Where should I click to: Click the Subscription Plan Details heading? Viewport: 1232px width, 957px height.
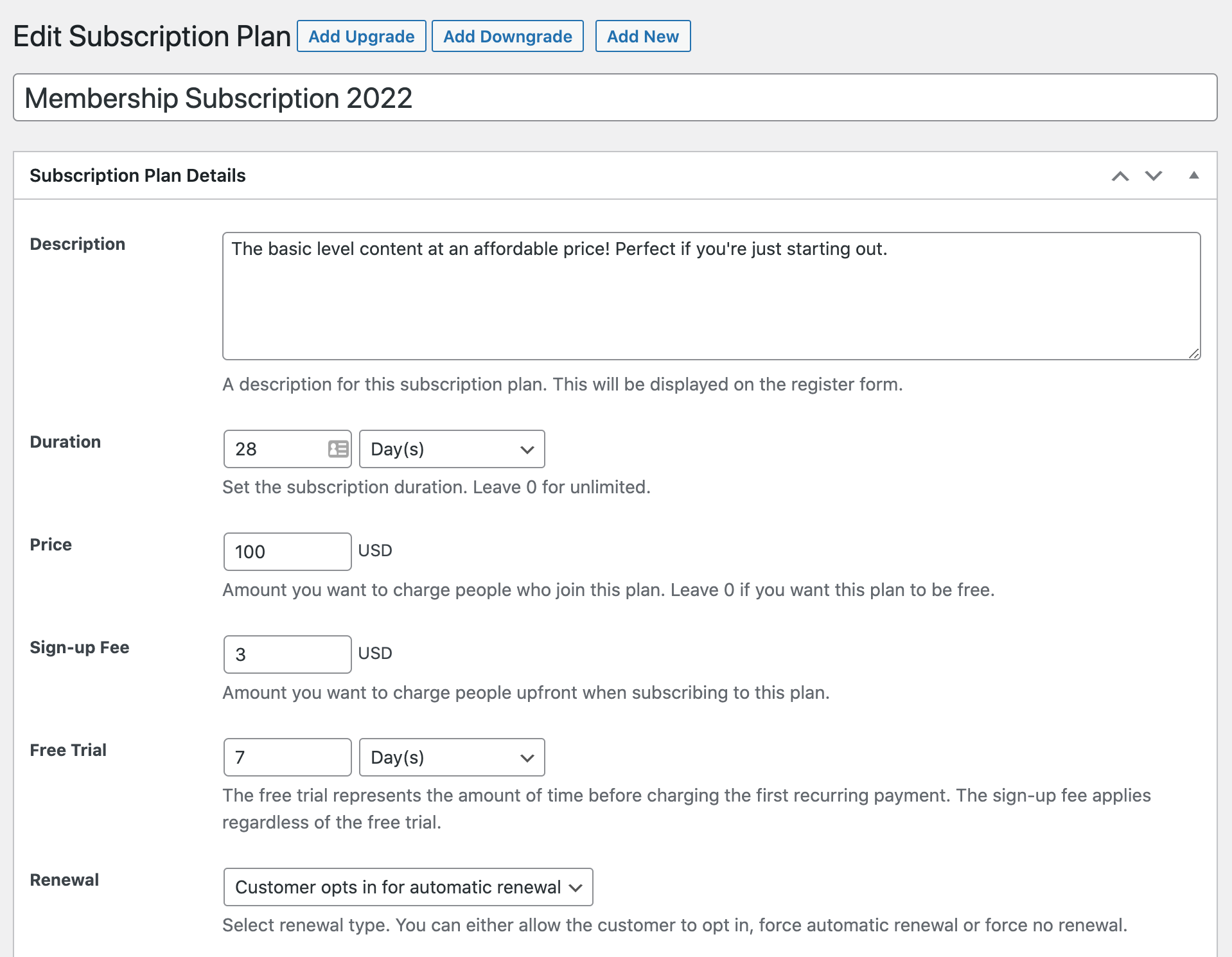point(137,175)
